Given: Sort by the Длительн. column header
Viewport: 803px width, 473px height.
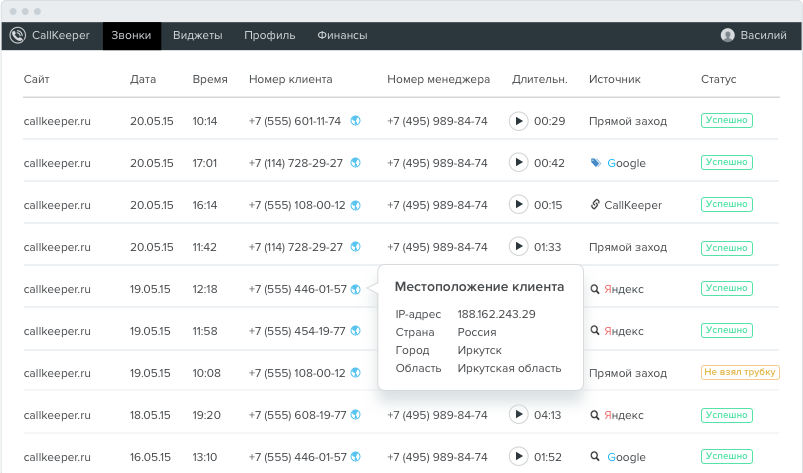Looking at the screenshot, I should (539, 79).
